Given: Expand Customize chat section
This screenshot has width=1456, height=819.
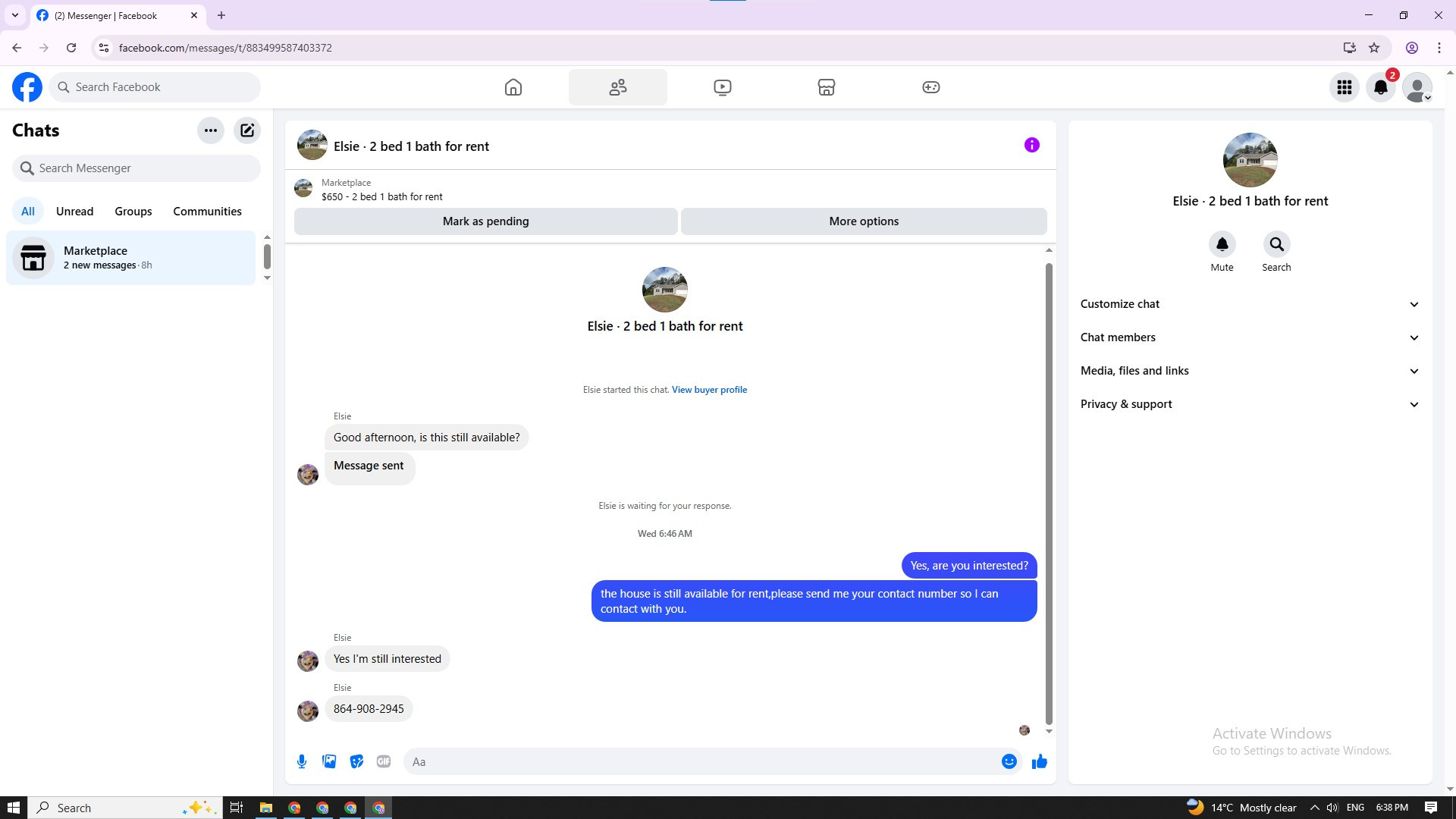Looking at the screenshot, I should pos(1250,304).
